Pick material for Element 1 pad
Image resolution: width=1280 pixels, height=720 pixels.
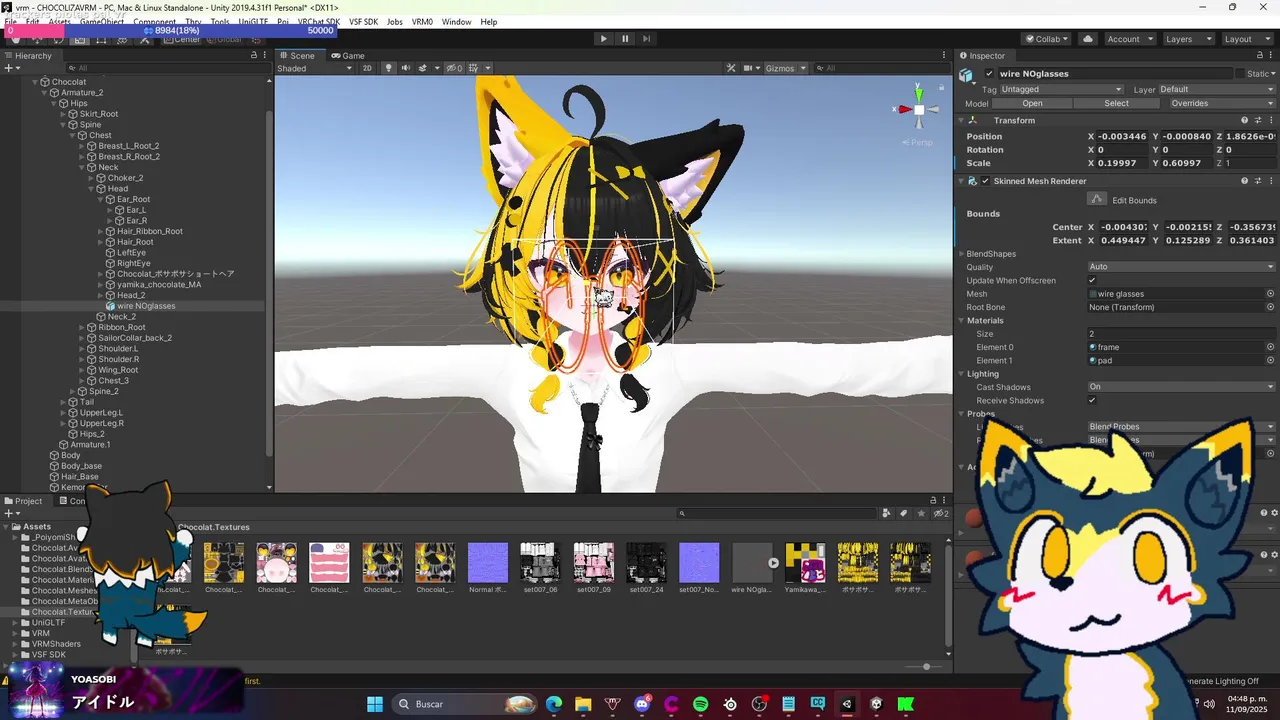(1271, 360)
